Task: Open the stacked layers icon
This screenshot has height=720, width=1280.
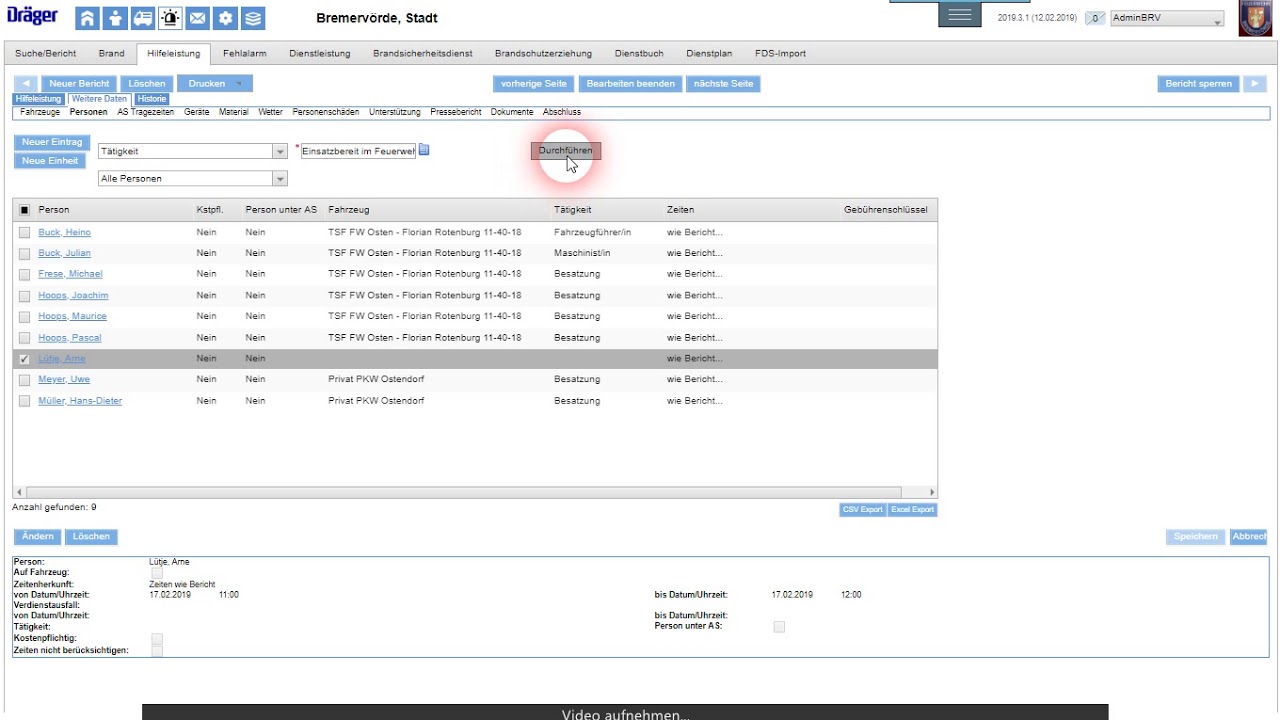Action: pos(254,17)
